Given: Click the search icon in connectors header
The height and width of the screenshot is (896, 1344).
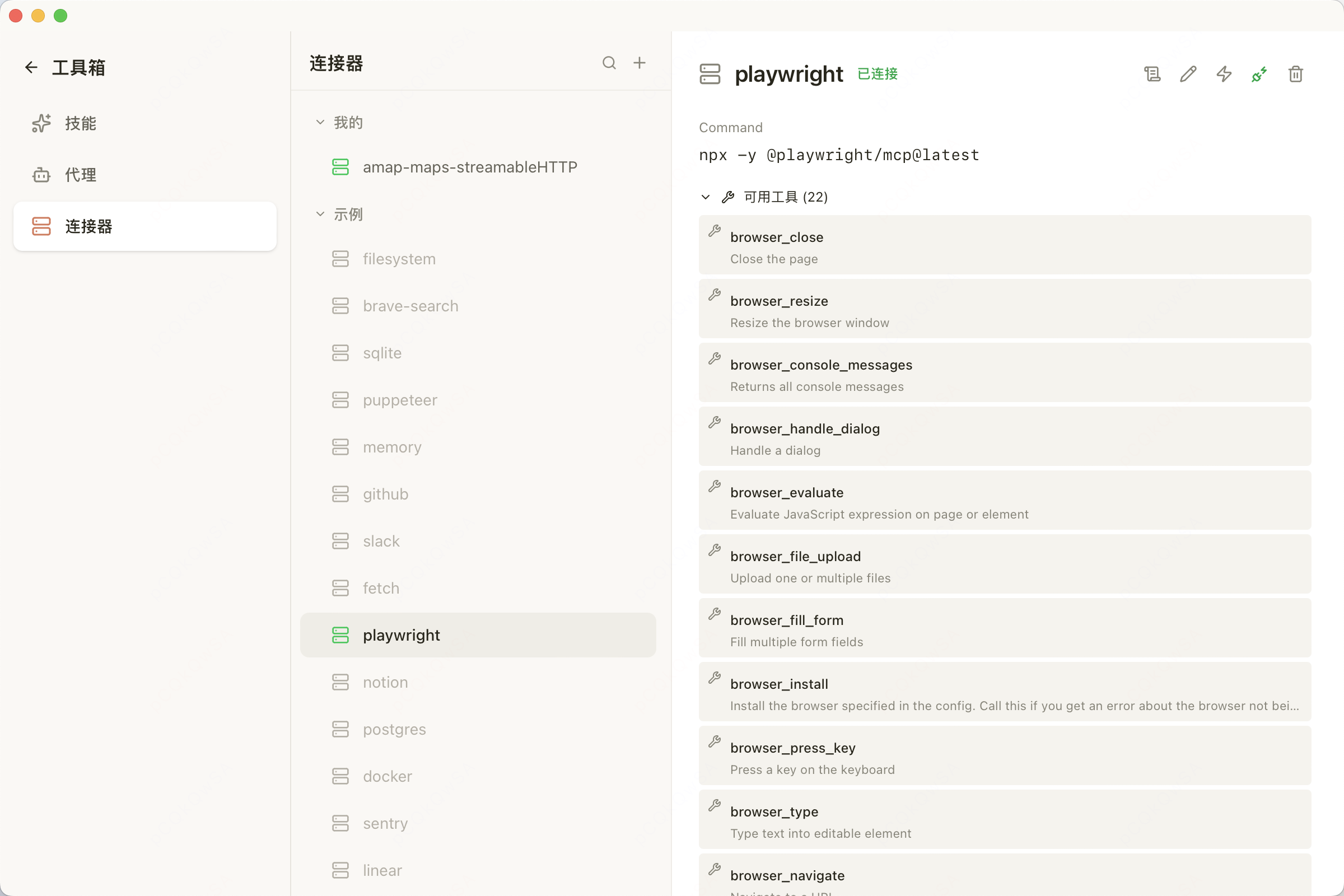Looking at the screenshot, I should (609, 63).
